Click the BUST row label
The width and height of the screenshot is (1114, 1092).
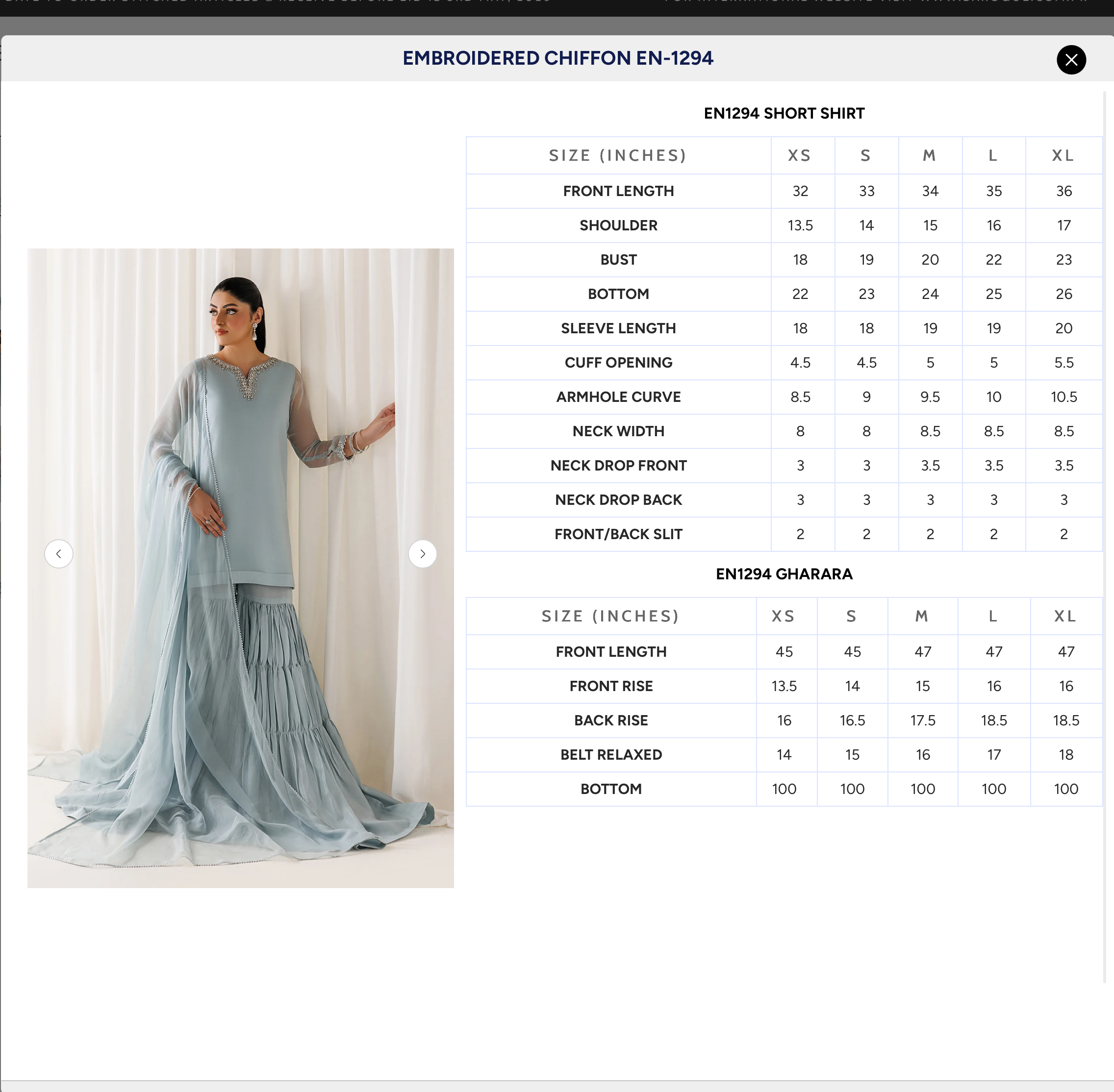tap(618, 260)
